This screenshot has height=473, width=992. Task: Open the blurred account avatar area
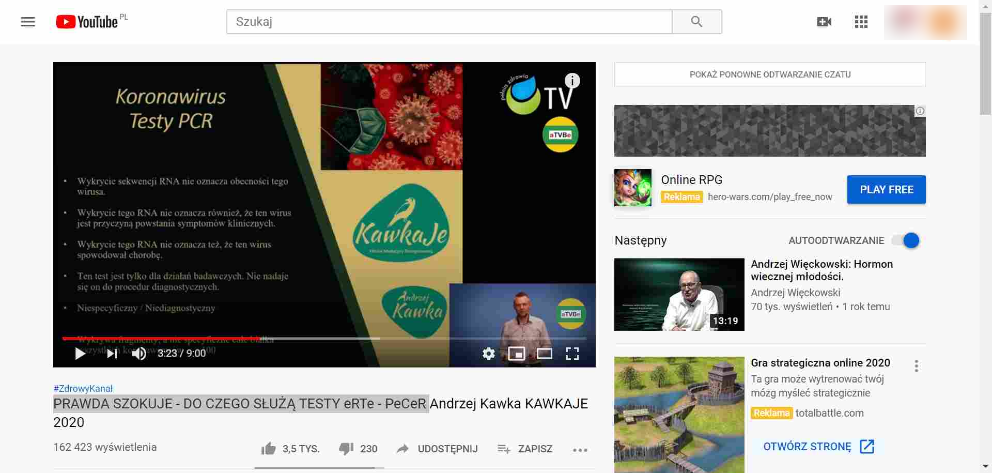pyautogui.click(x=925, y=22)
